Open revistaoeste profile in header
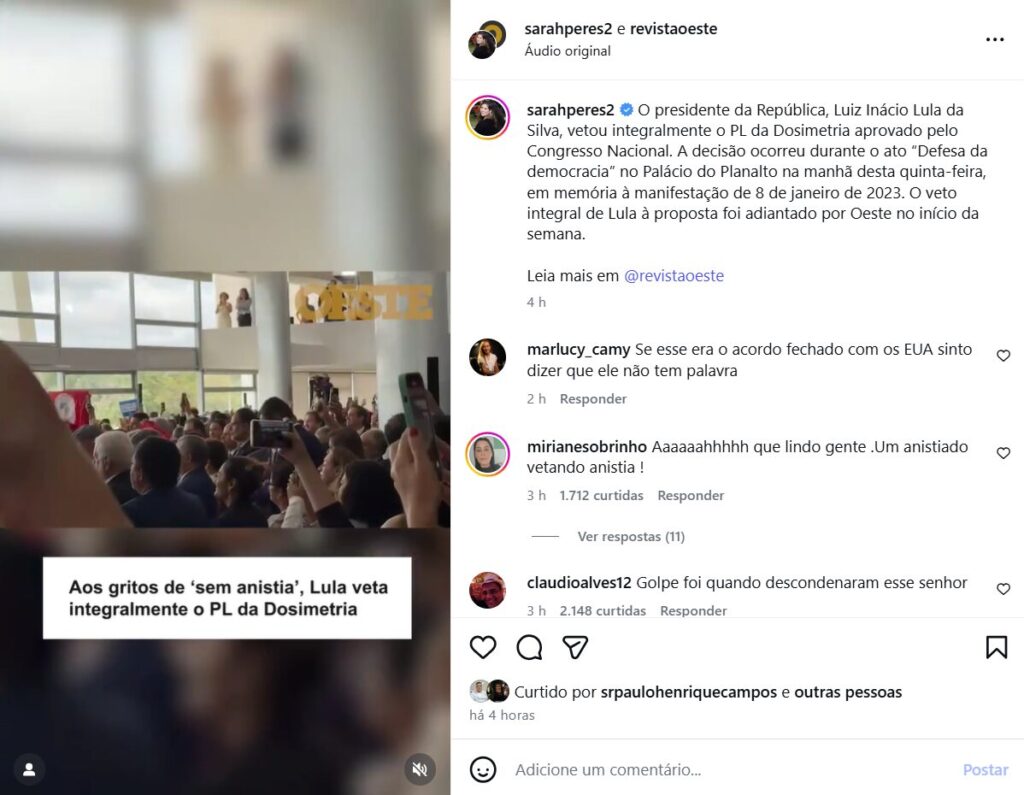The height and width of the screenshot is (795, 1024). point(673,29)
